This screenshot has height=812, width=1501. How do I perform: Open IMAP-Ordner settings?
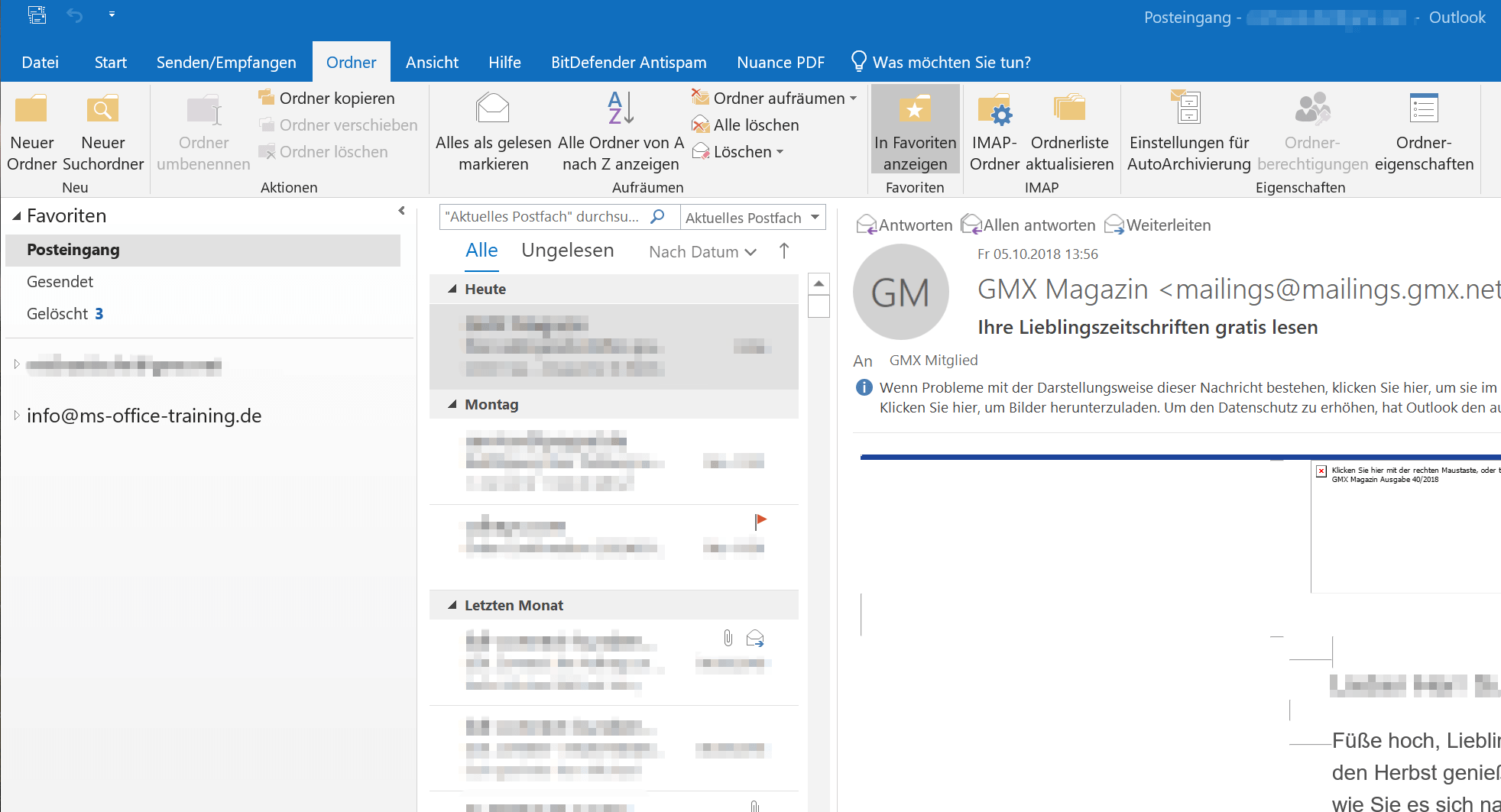tap(994, 130)
